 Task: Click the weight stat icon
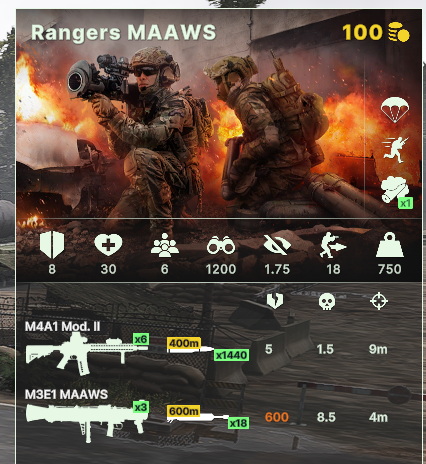coord(390,245)
